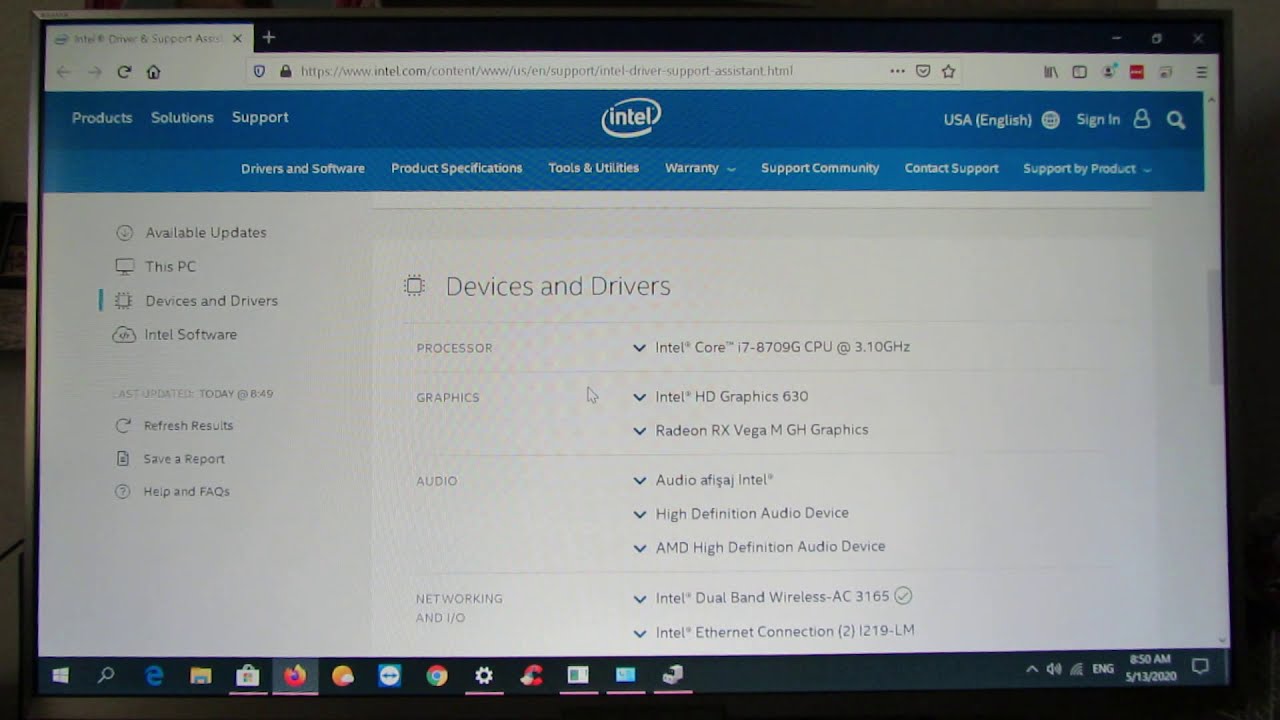This screenshot has height=720, width=1280.
Task: Go to Product Specifications
Action: (456, 168)
